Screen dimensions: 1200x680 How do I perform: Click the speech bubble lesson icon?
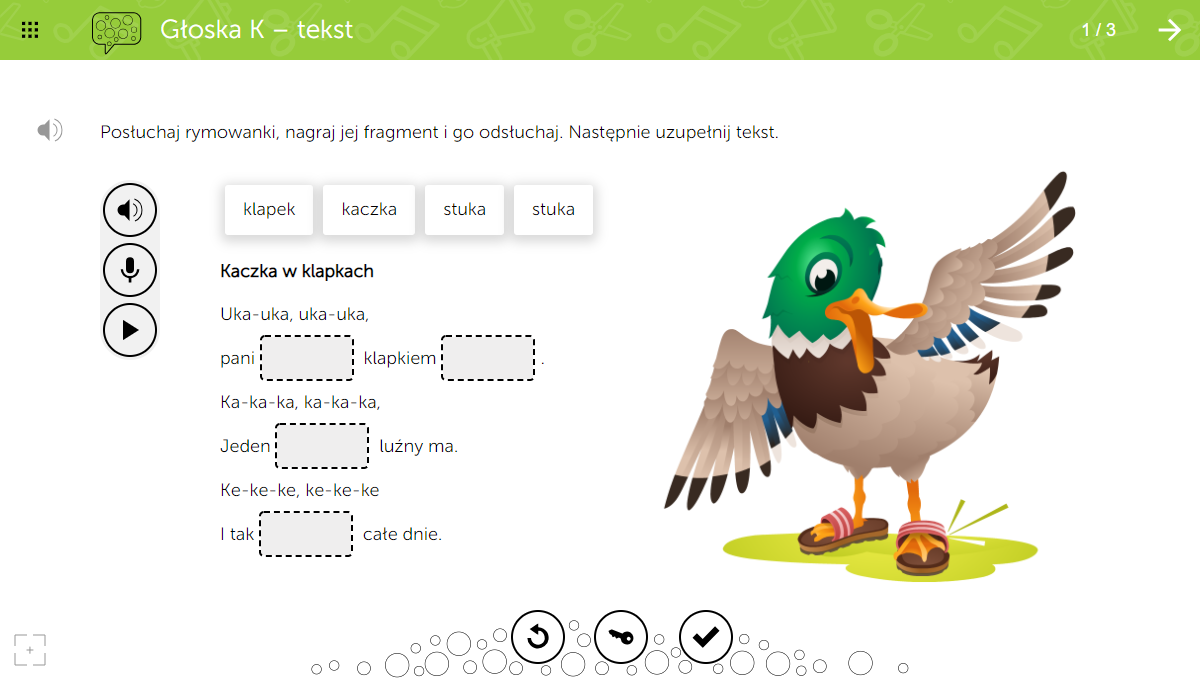click(x=116, y=32)
